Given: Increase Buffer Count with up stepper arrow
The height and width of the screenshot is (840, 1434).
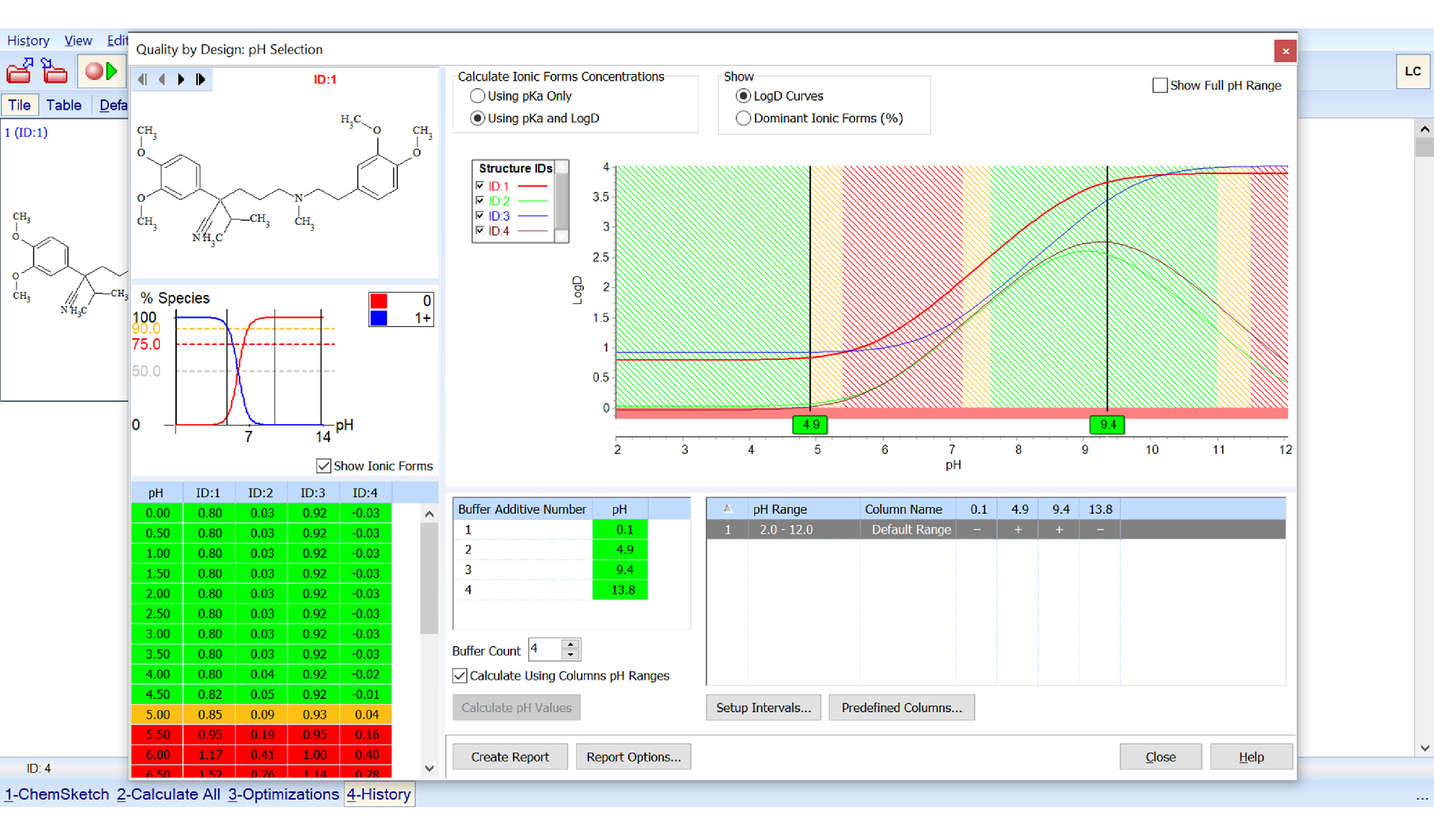Looking at the screenshot, I should click(x=571, y=644).
